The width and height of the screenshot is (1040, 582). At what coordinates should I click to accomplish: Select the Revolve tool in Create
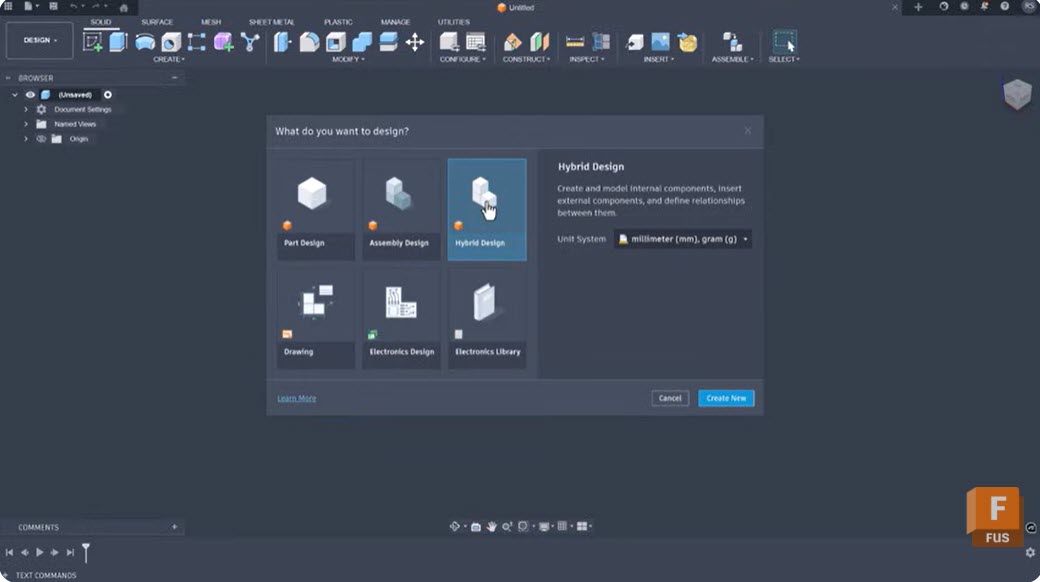click(x=145, y=42)
